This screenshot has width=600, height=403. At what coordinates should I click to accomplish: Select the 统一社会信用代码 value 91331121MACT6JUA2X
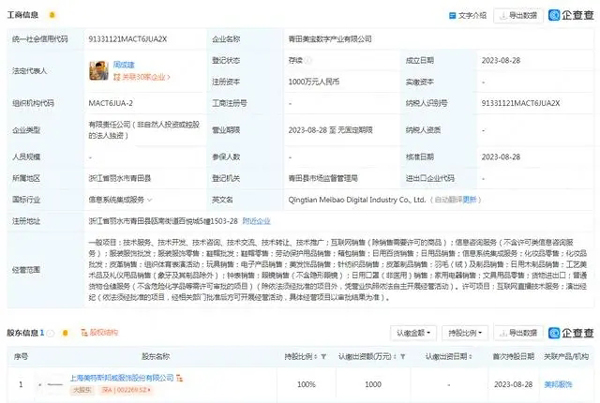tap(128, 39)
